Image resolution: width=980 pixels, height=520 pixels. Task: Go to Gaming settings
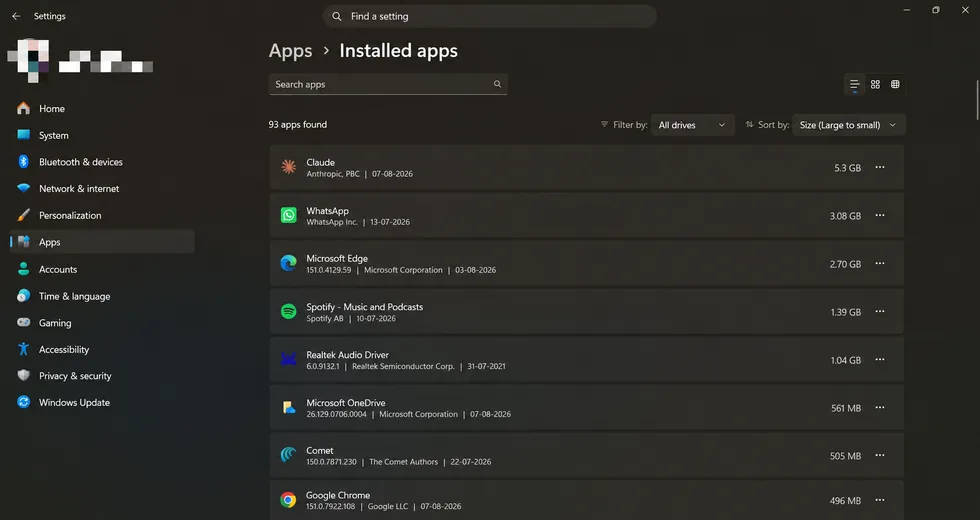(102, 322)
